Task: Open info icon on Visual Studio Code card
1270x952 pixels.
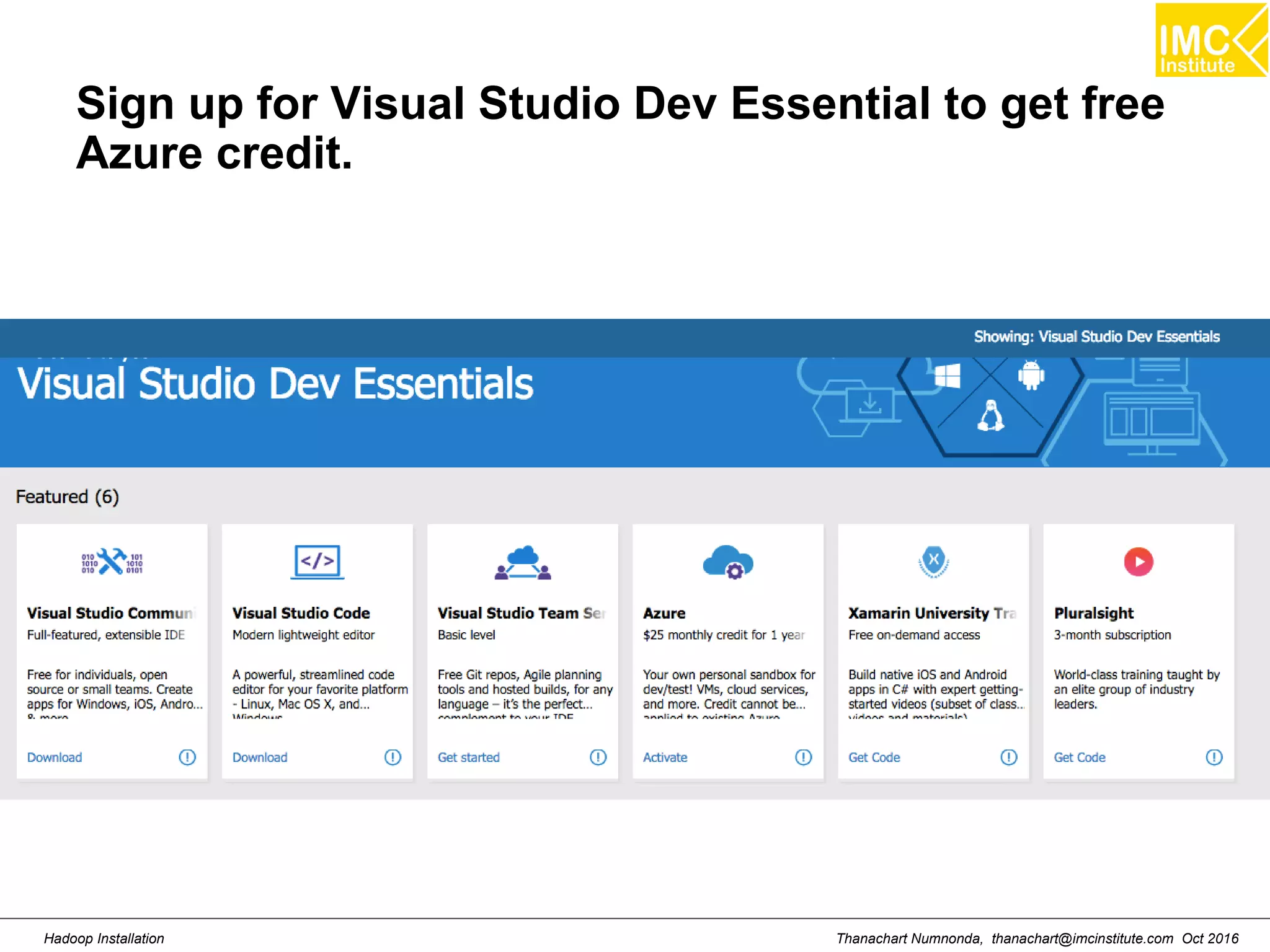Action: point(393,757)
